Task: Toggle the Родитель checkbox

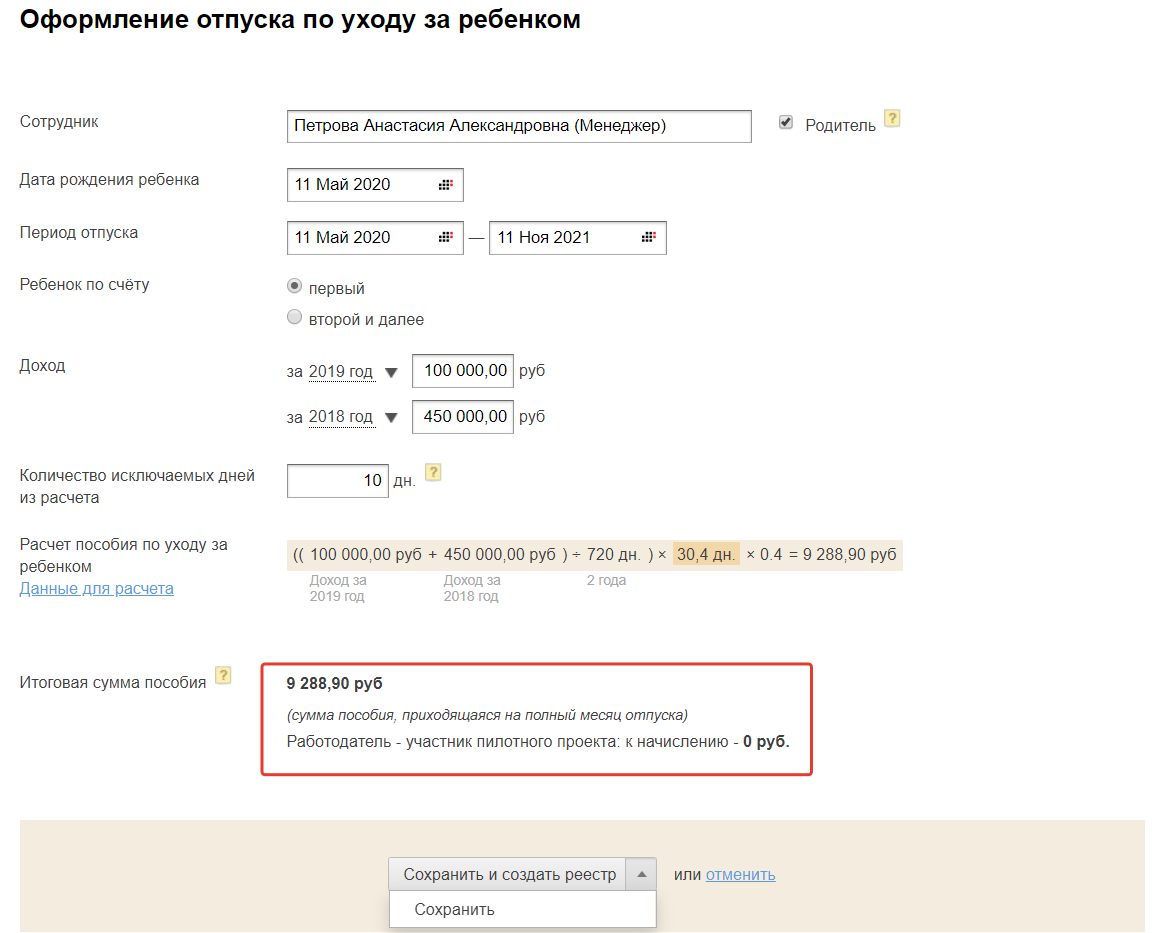Action: [786, 123]
